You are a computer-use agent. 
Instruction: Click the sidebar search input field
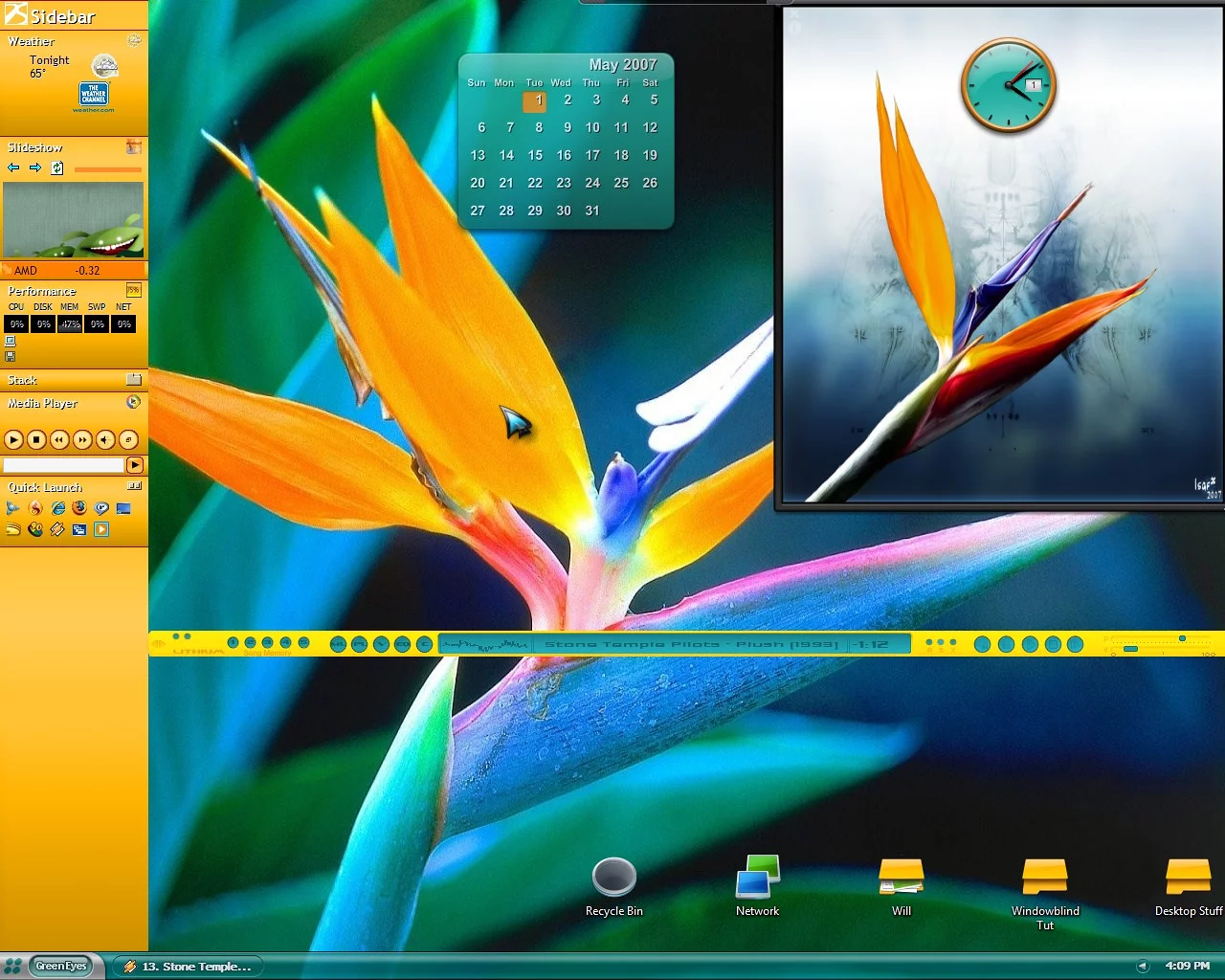click(63, 465)
